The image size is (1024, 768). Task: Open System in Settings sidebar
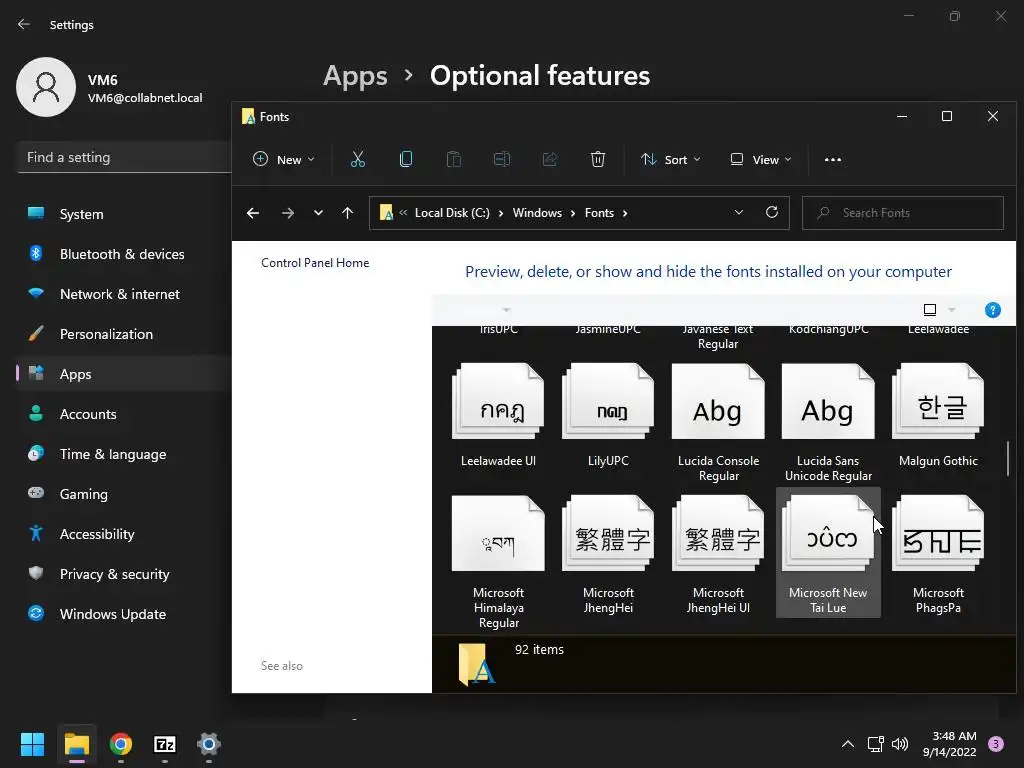[x=124, y=214]
